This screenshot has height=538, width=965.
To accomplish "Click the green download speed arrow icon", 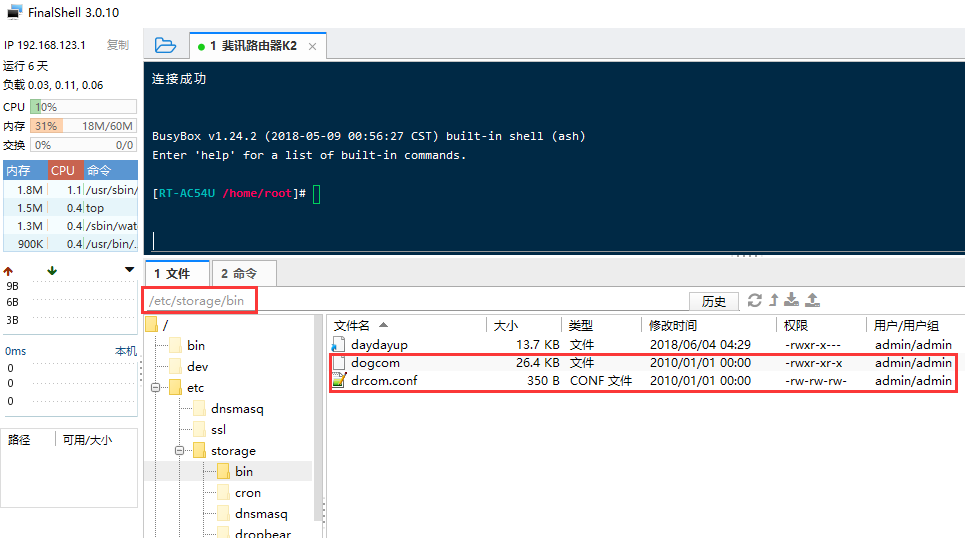I will pyautogui.click(x=52, y=270).
